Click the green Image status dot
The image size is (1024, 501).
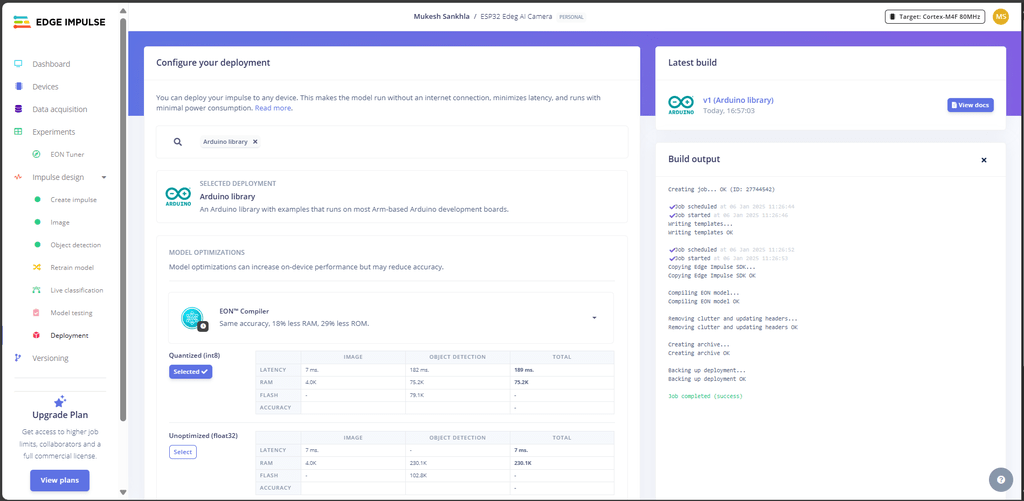(x=37, y=222)
